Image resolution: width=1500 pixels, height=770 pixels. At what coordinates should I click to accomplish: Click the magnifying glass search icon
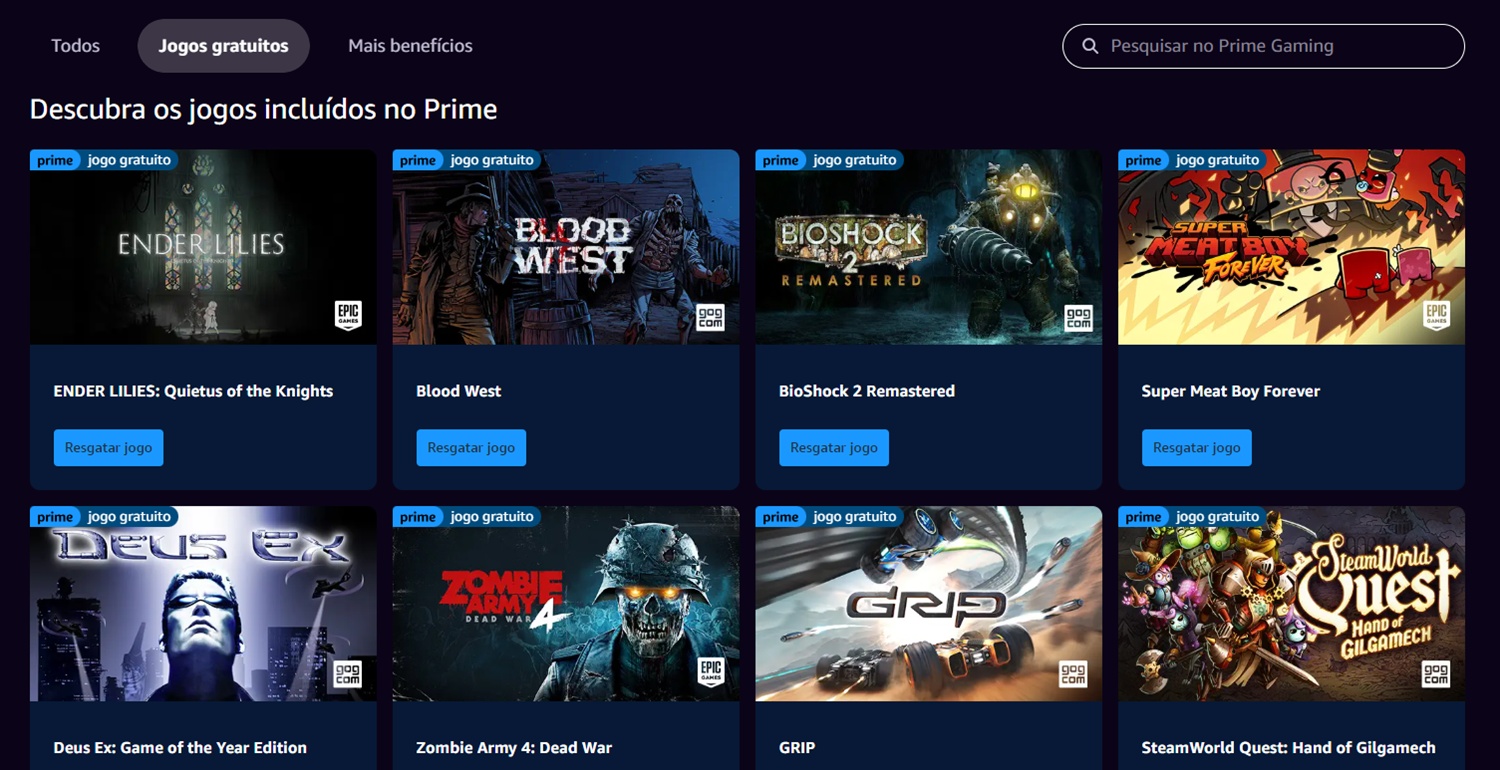click(1091, 46)
